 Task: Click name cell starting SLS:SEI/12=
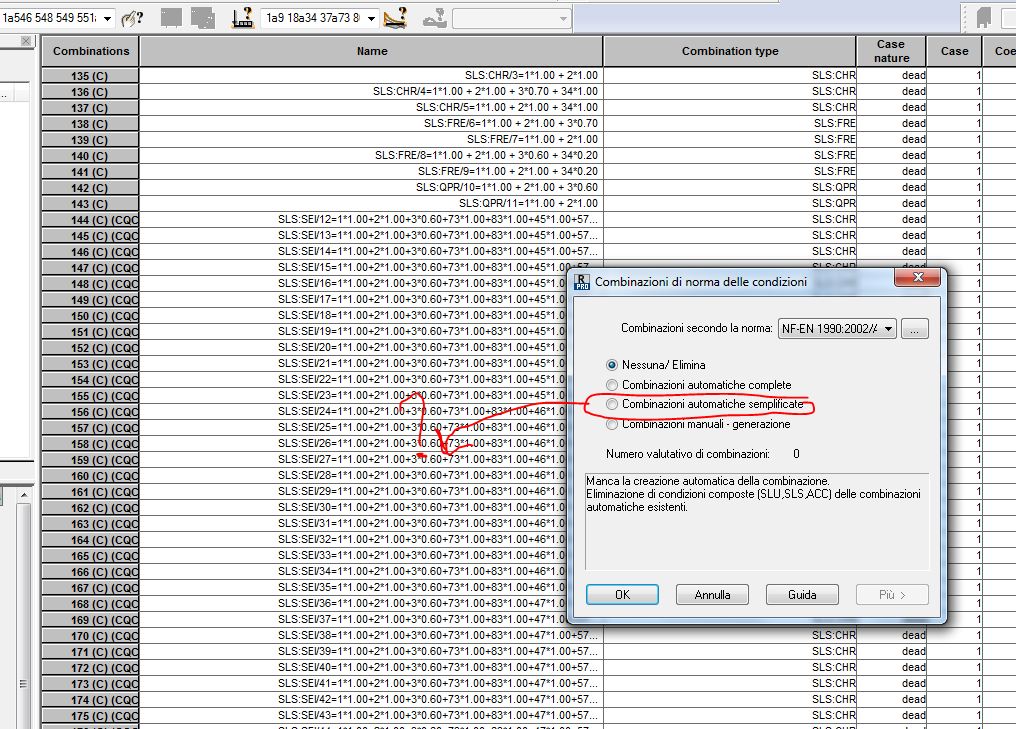371,219
